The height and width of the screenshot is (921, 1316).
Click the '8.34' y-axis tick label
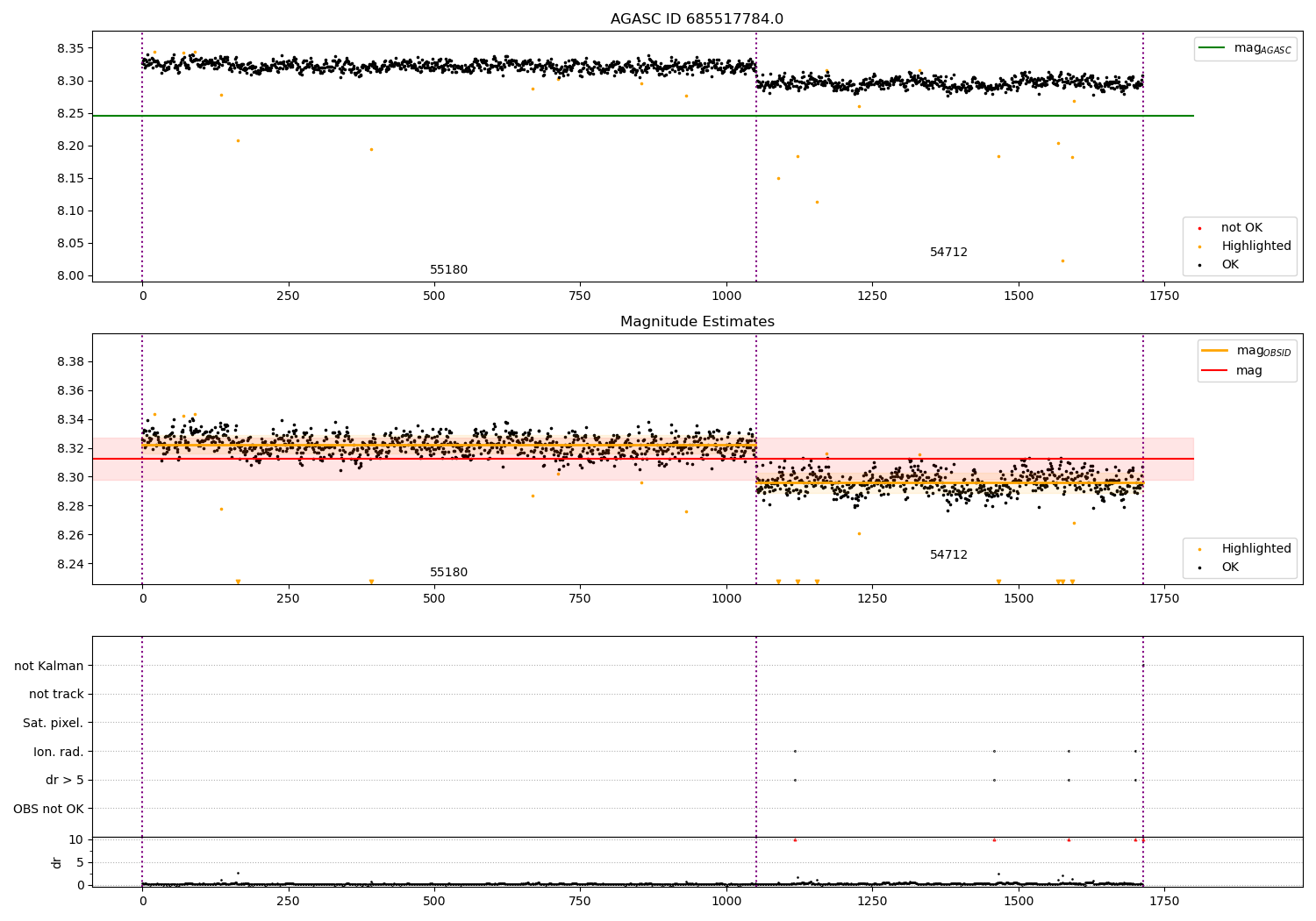(x=69, y=419)
